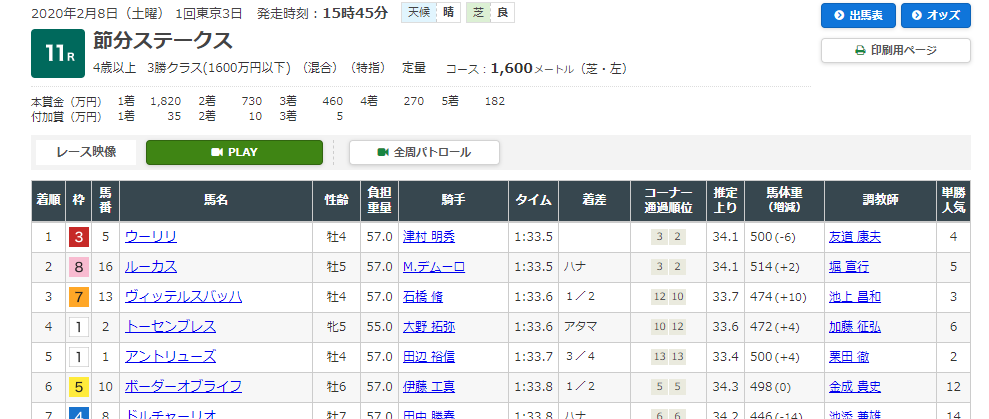
Task: Open the 全周パトロール patrol video
Action: (x=423, y=152)
